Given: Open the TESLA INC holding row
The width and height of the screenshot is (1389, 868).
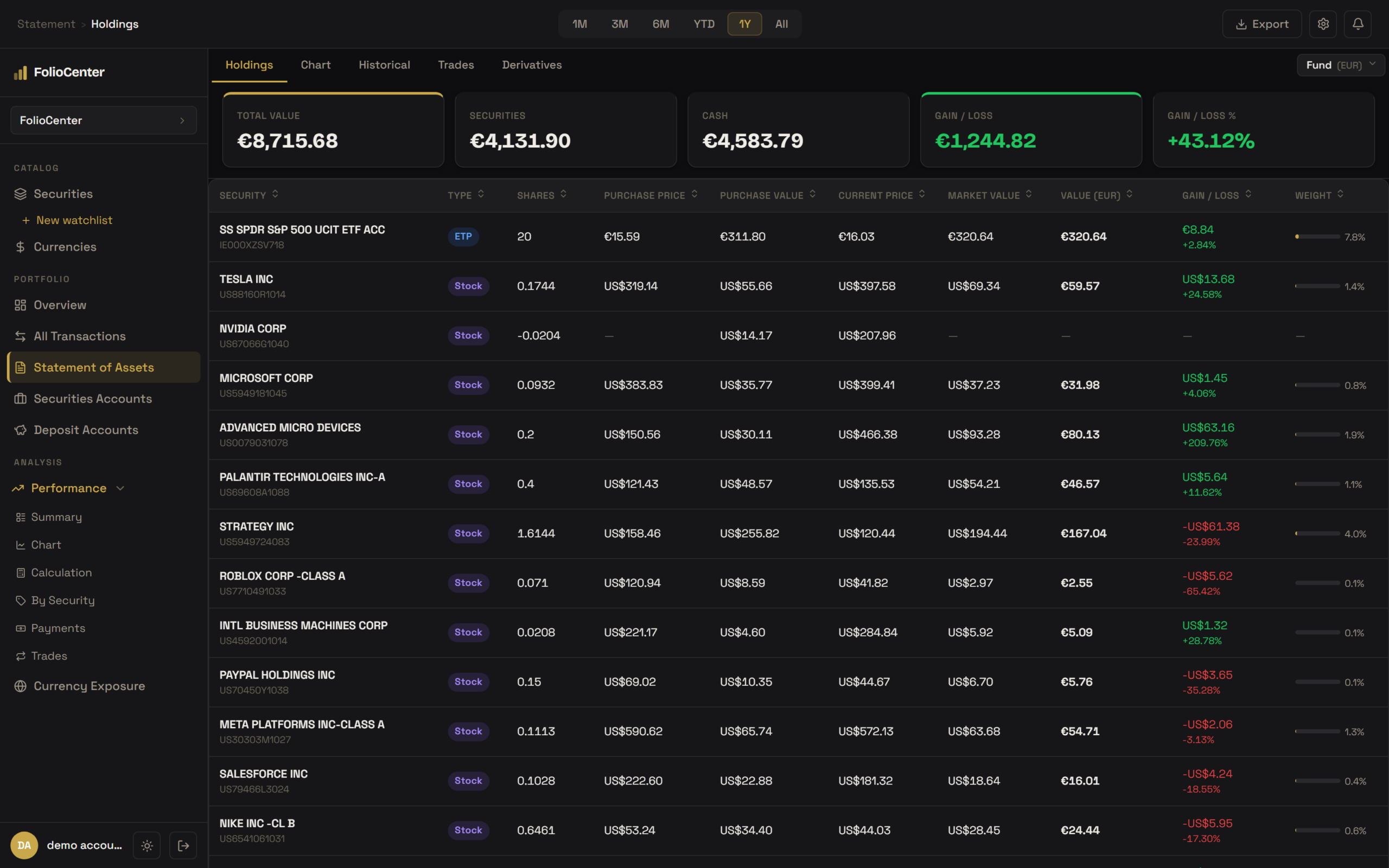Looking at the screenshot, I should [x=798, y=286].
